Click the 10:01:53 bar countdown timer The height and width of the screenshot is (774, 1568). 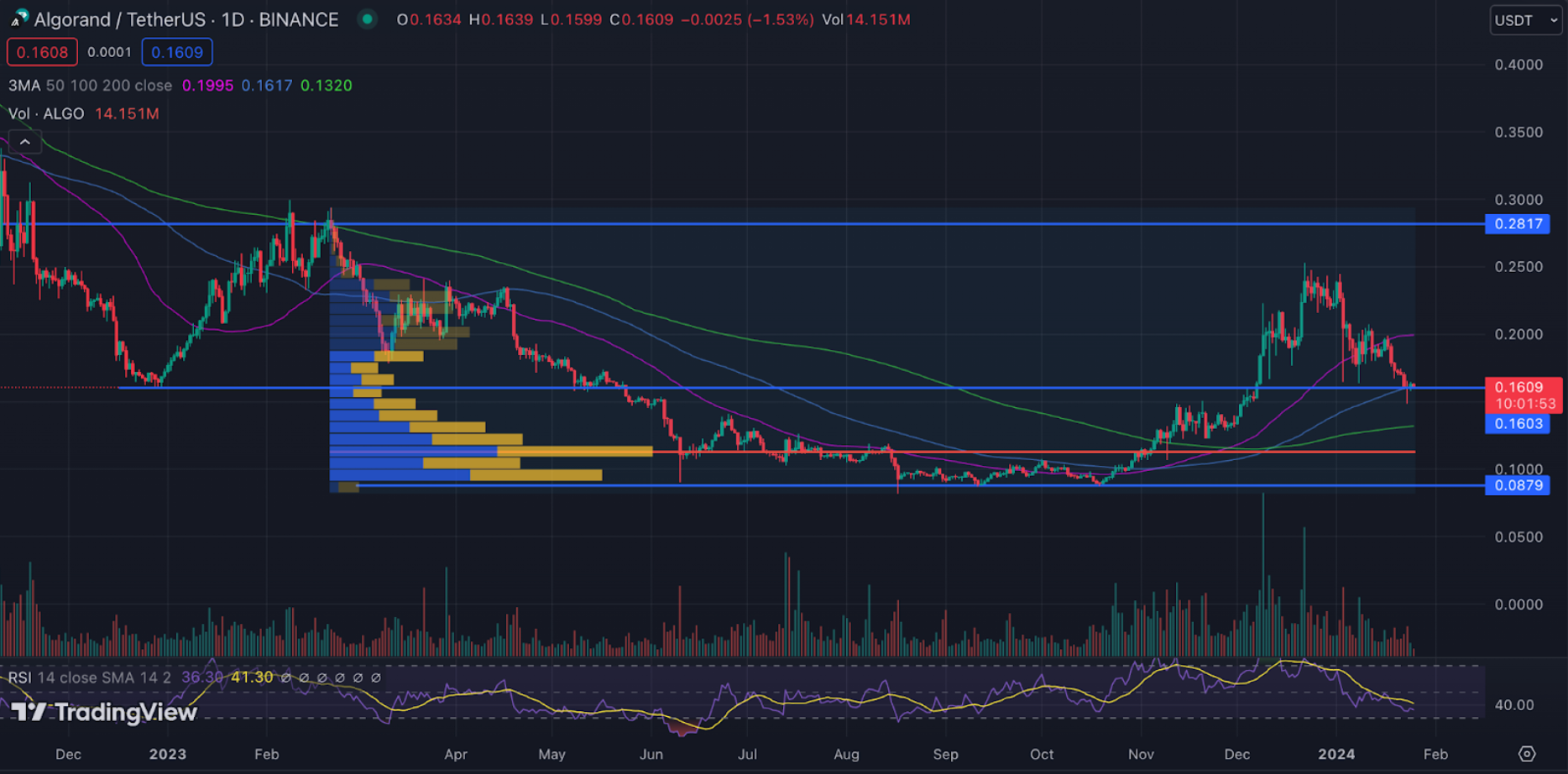(x=1525, y=404)
